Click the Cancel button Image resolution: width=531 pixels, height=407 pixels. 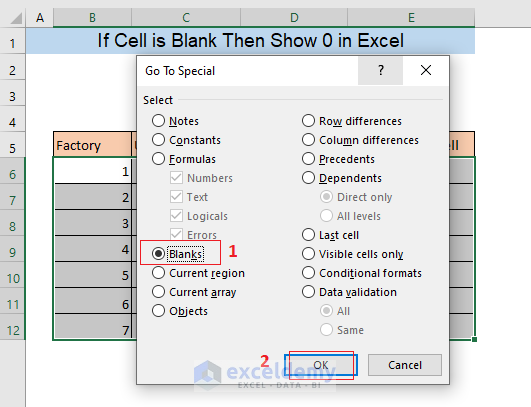click(405, 365)
